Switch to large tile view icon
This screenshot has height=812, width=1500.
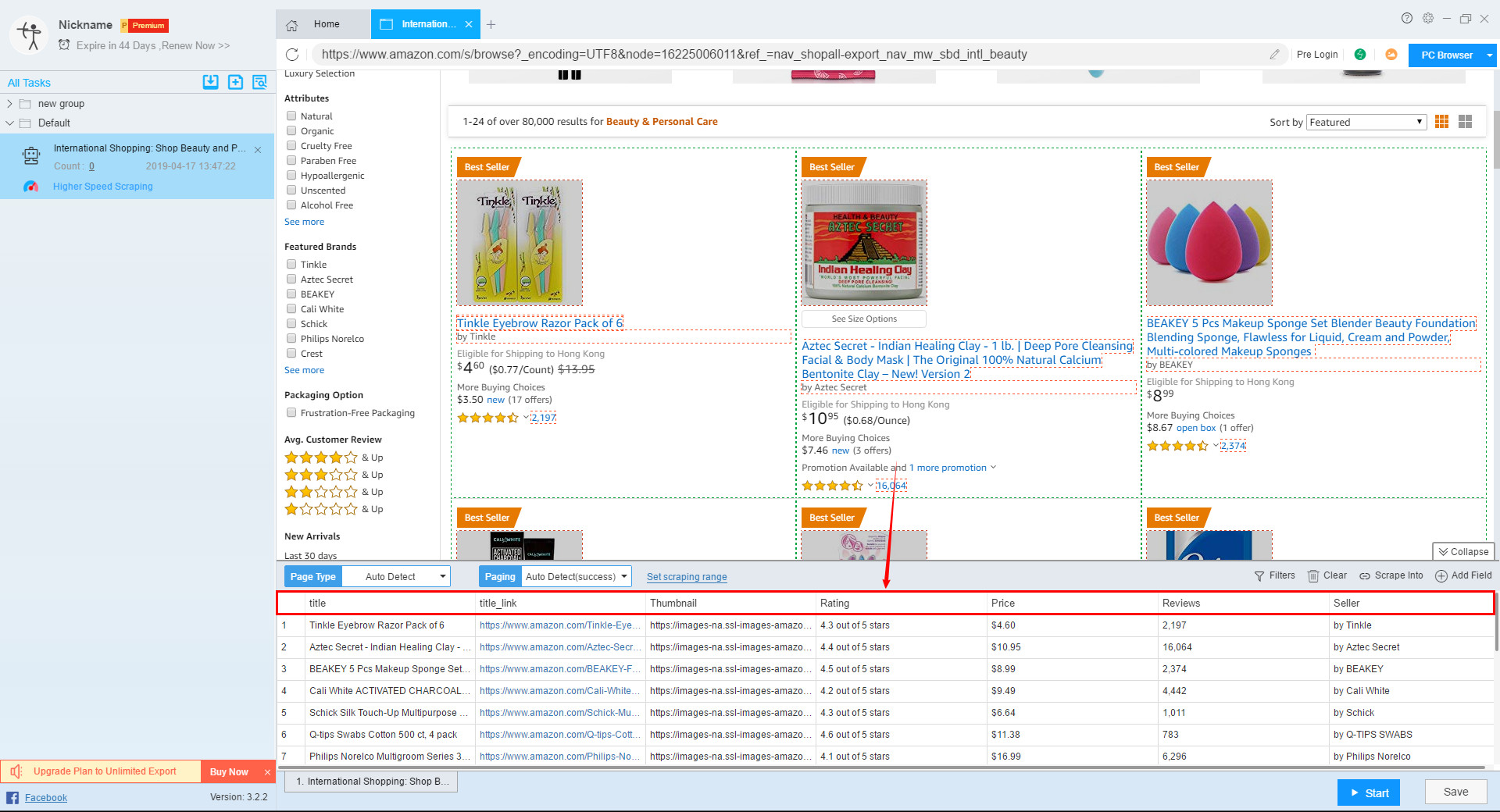click(x=1466, y=122)
